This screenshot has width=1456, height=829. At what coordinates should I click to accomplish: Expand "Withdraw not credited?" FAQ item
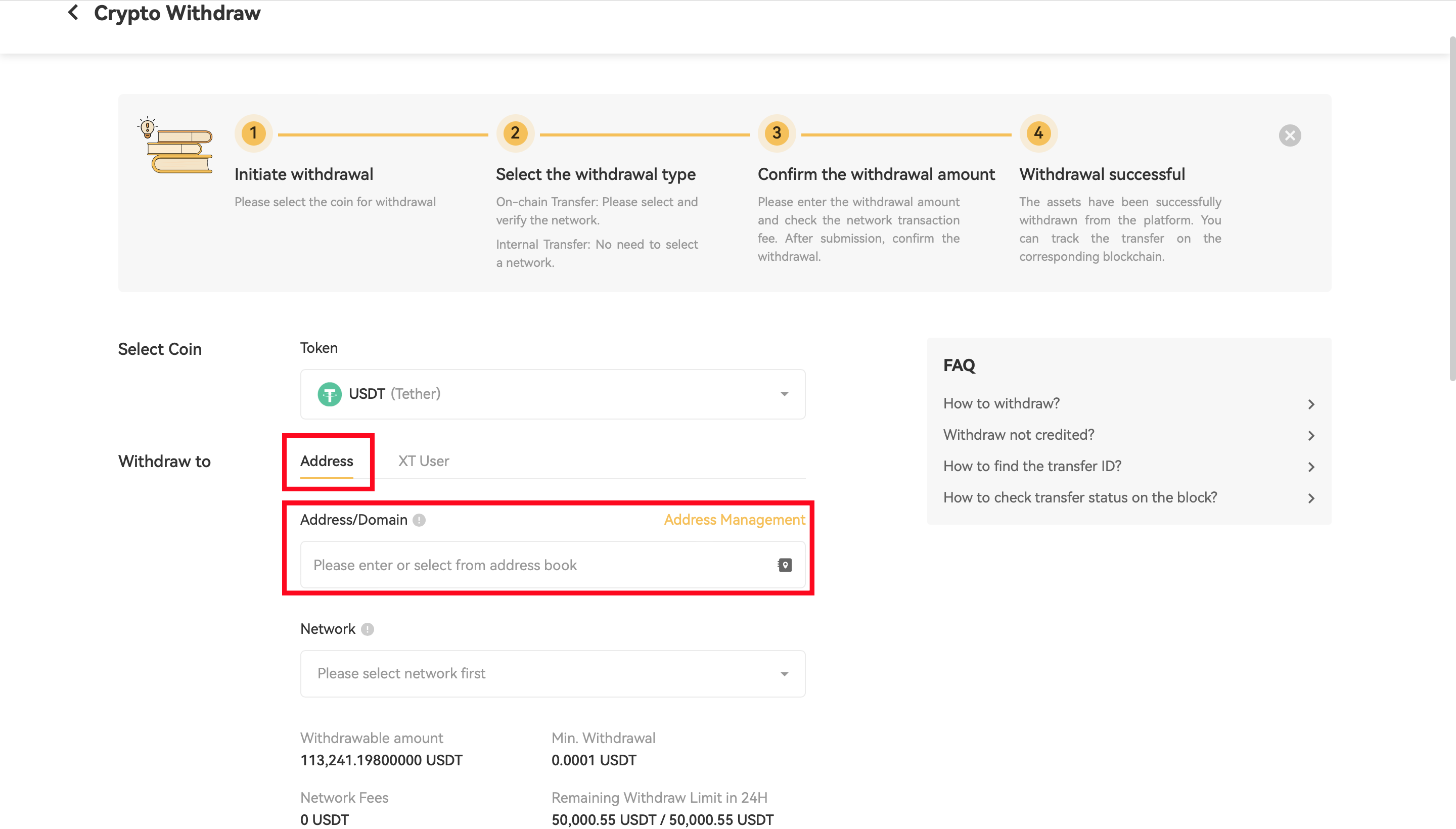[1127, 435]
